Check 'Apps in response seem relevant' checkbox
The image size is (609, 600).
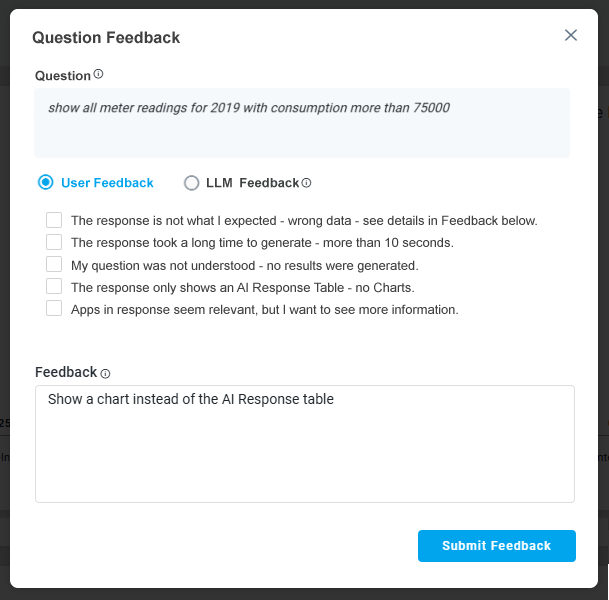tap(54, 308)
